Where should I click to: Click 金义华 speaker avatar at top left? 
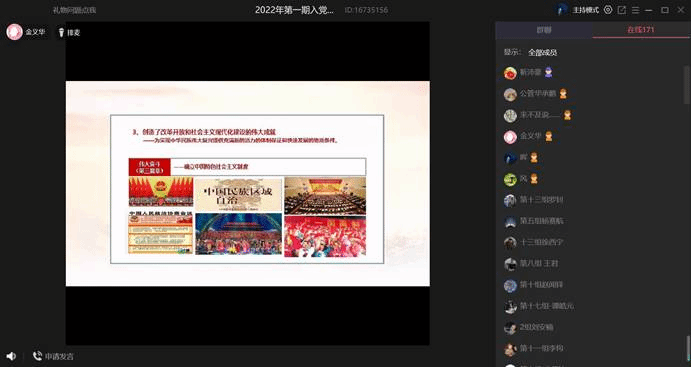click(15, 32)
